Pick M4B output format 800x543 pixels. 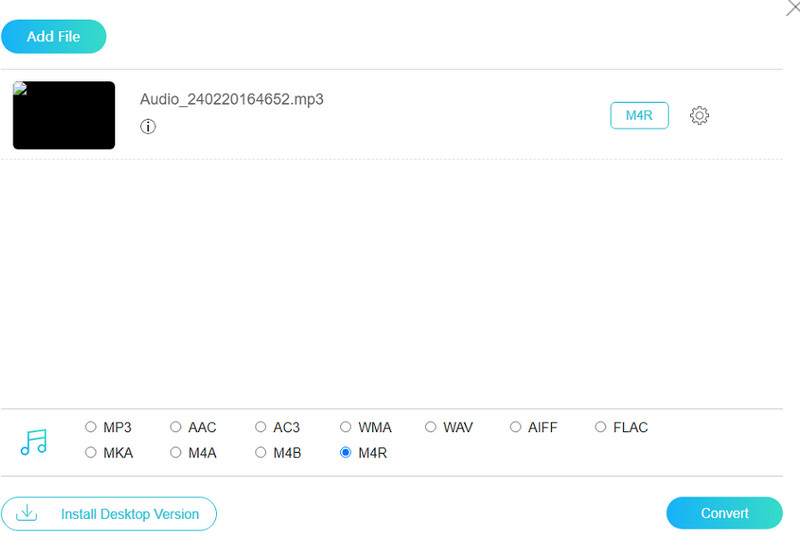pos(261,453)
